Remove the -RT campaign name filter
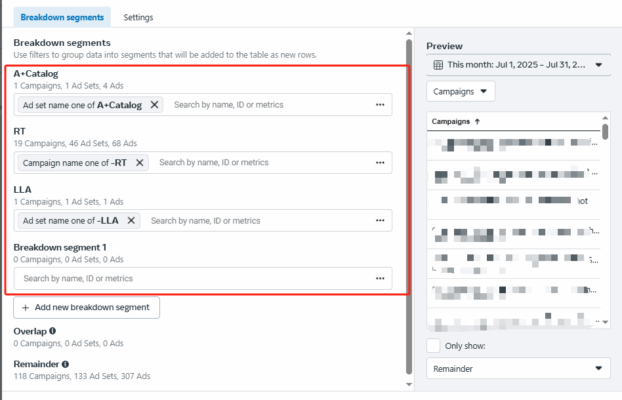 139,162
